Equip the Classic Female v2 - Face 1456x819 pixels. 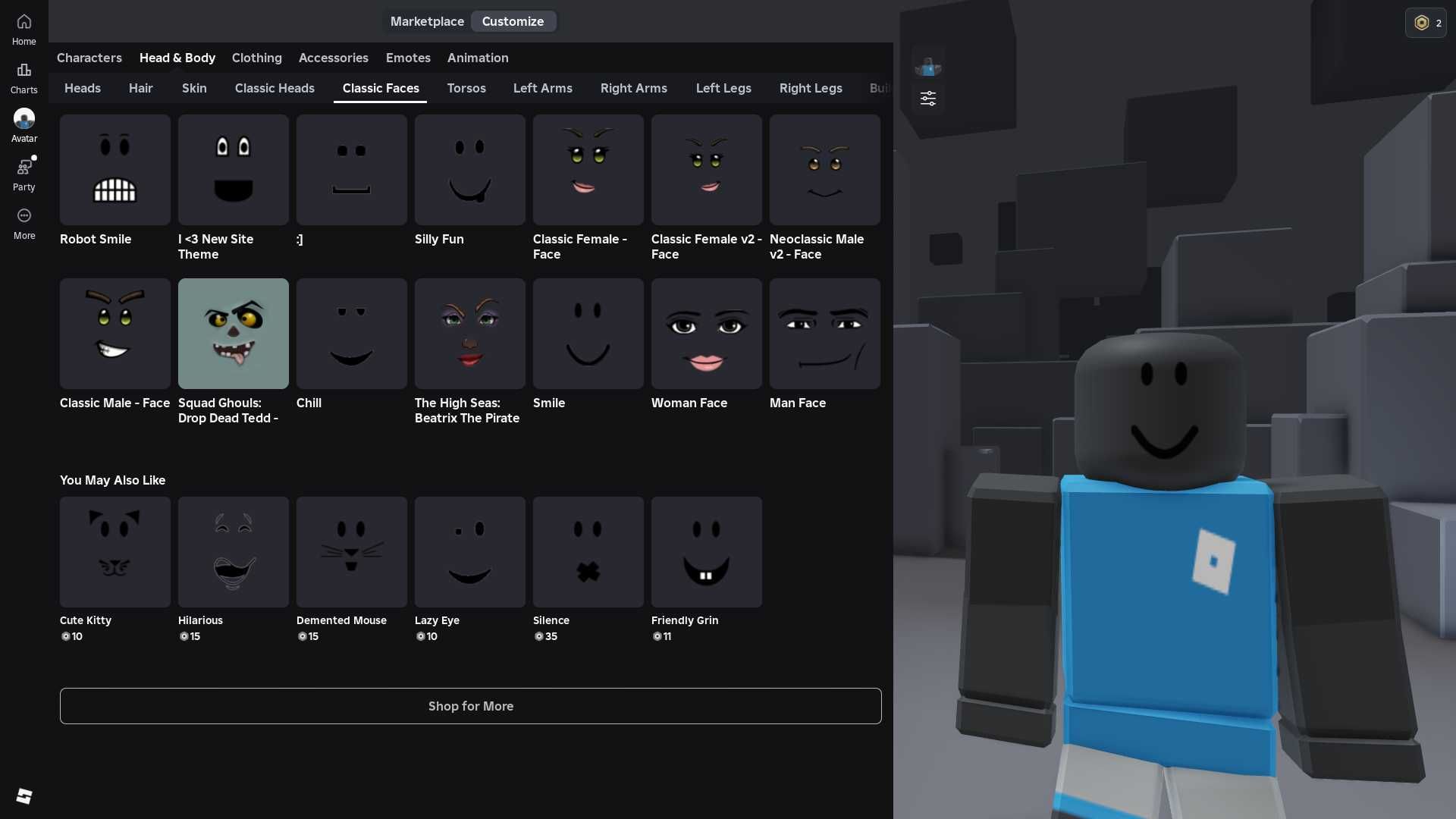pyautogui.click(x=707, y=170)
